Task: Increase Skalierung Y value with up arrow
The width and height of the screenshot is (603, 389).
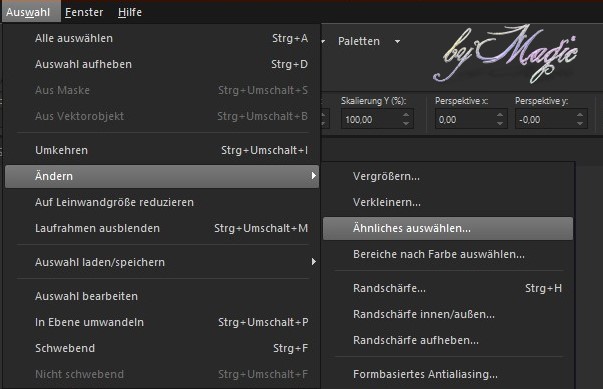Action: tap(406, 115)
